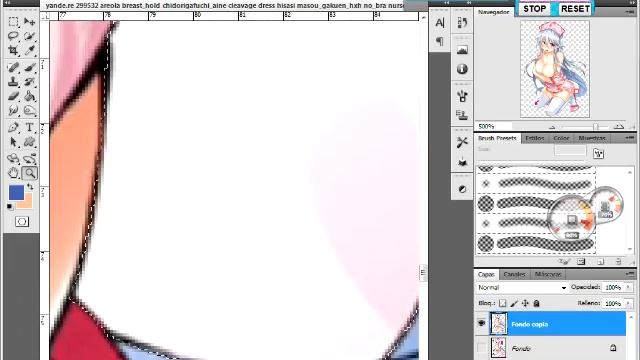640x360 pixels.
Task: Toggle lock all
Action: [537, 303]
